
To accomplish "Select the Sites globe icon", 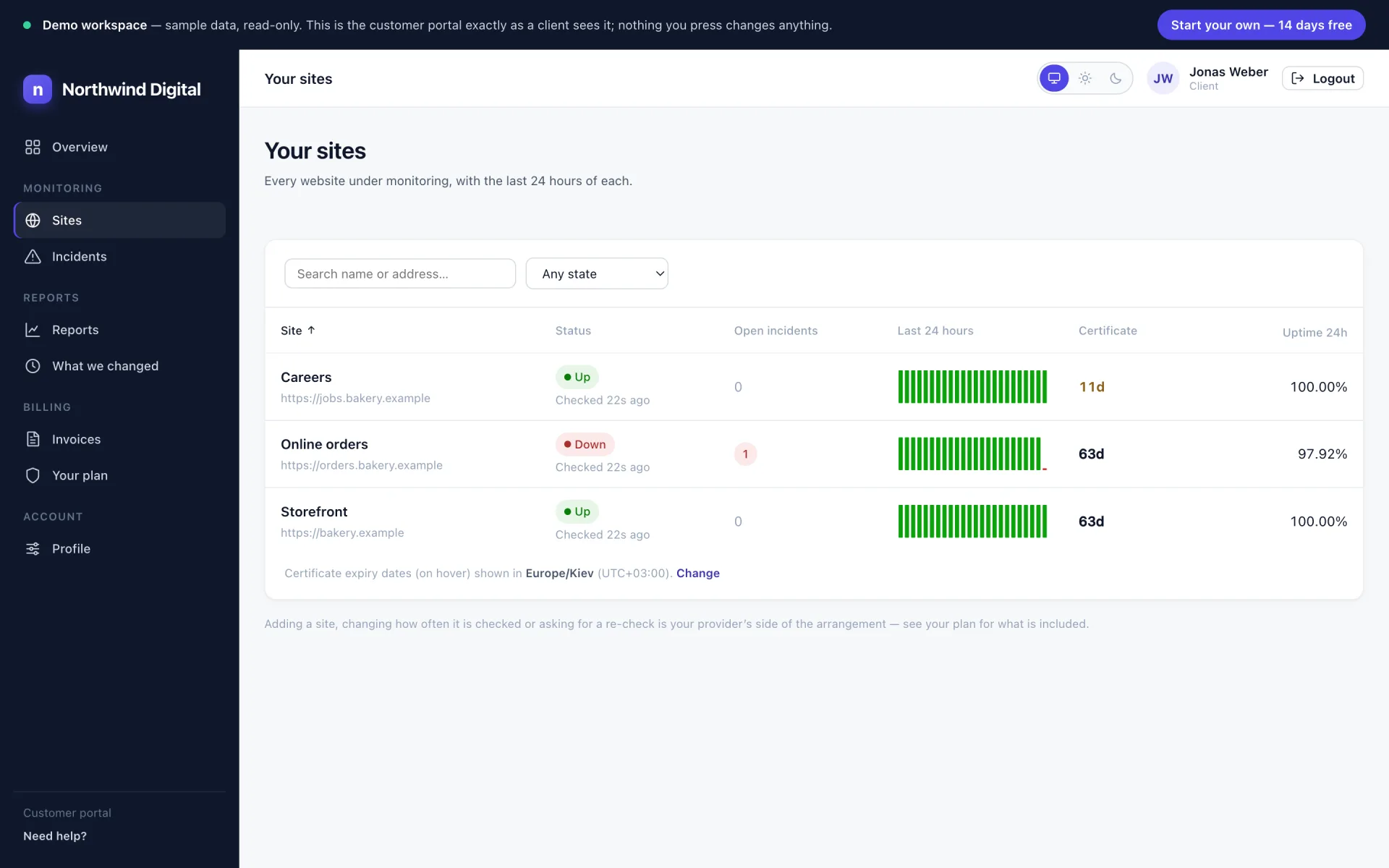I will tap(33, 220).
